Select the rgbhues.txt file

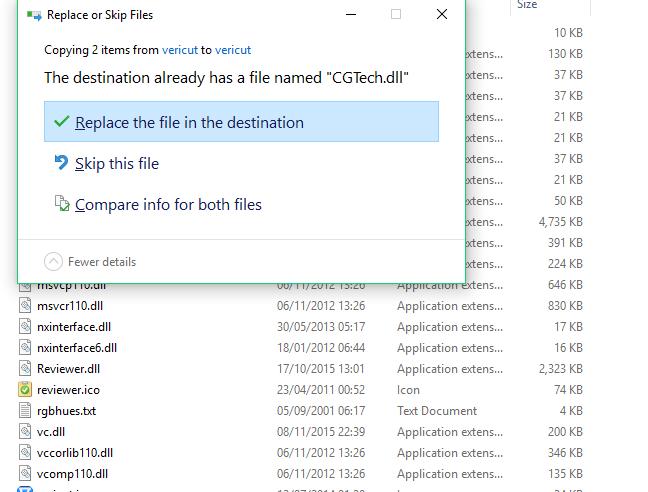tap(66, 411)
